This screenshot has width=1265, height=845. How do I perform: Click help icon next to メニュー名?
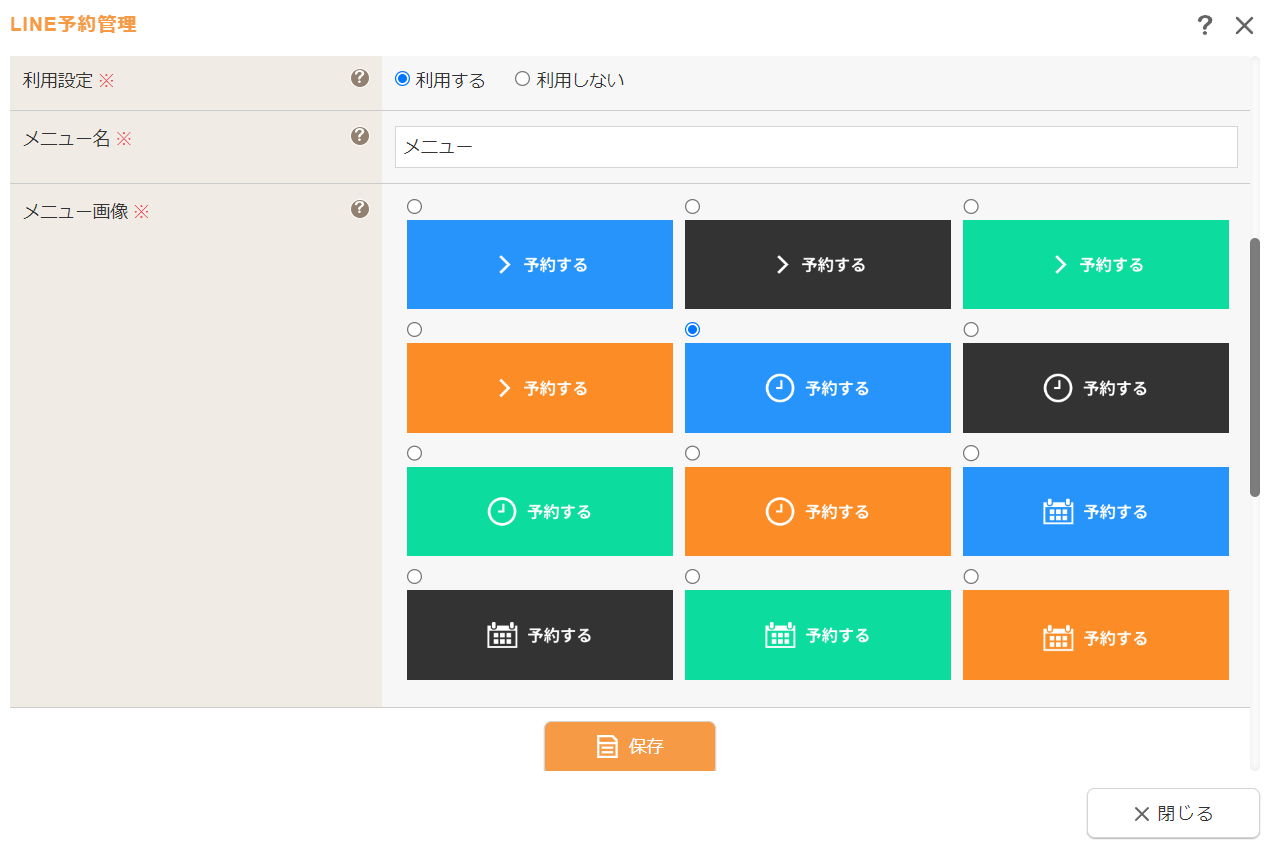point(360,136)
